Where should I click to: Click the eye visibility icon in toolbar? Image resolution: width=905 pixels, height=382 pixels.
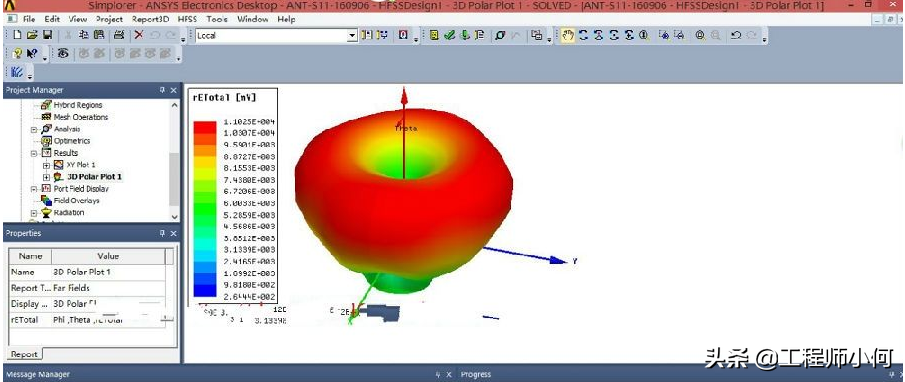point(63,53)
